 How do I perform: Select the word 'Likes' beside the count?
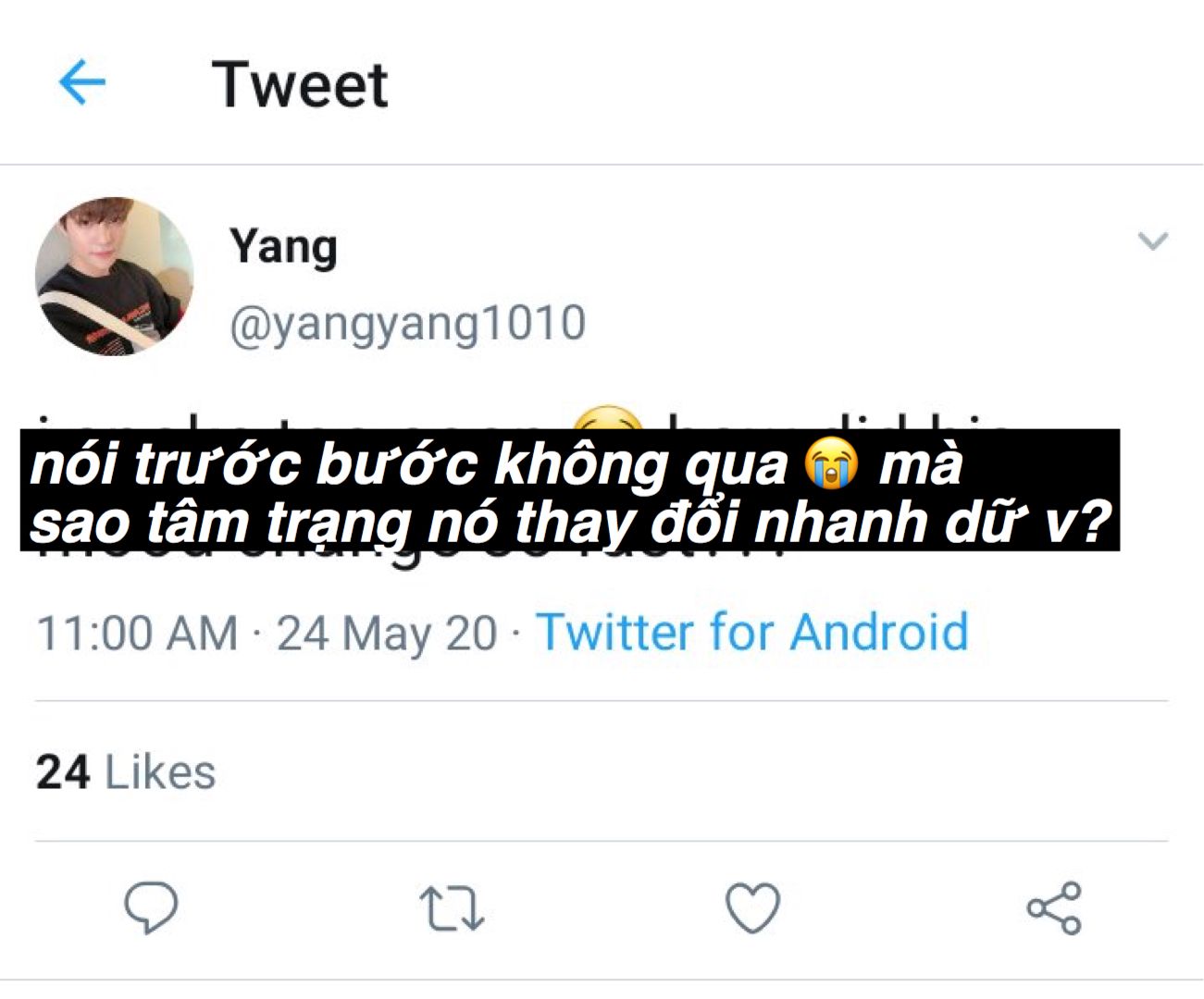pos(160,772)
